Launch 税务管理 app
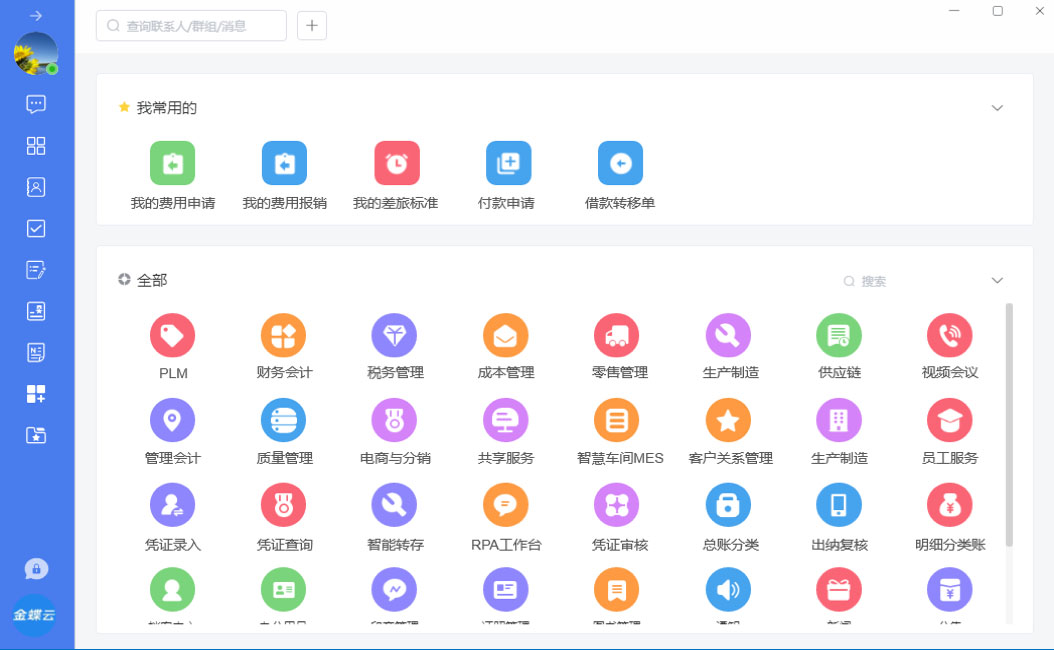The width and height of the screenshot is (1054, 650). [x=394, y=336]
